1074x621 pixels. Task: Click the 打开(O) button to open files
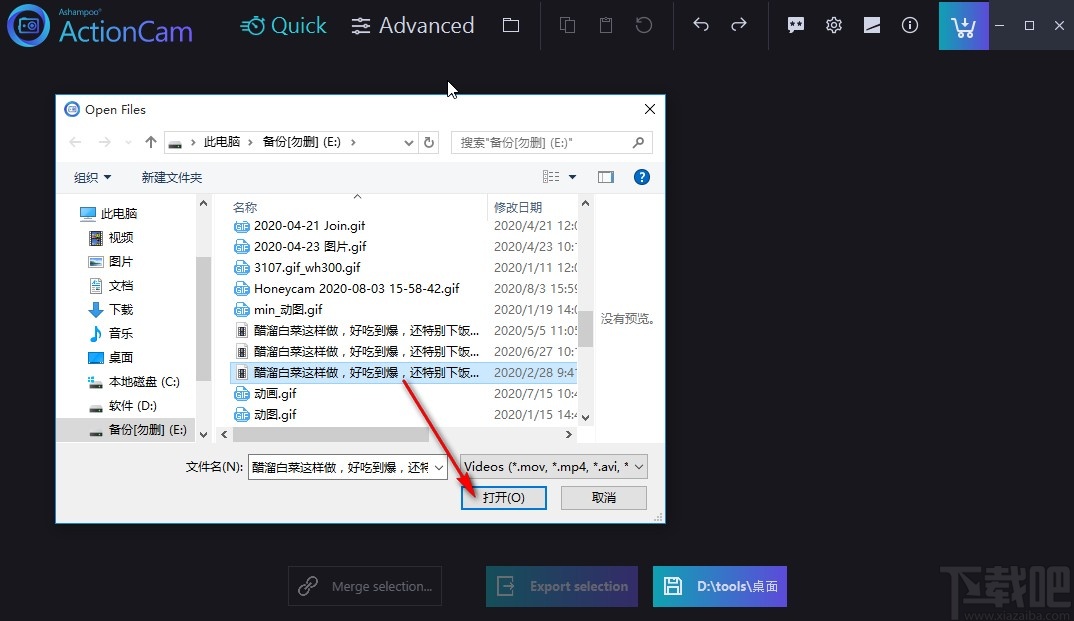point(503,497)
